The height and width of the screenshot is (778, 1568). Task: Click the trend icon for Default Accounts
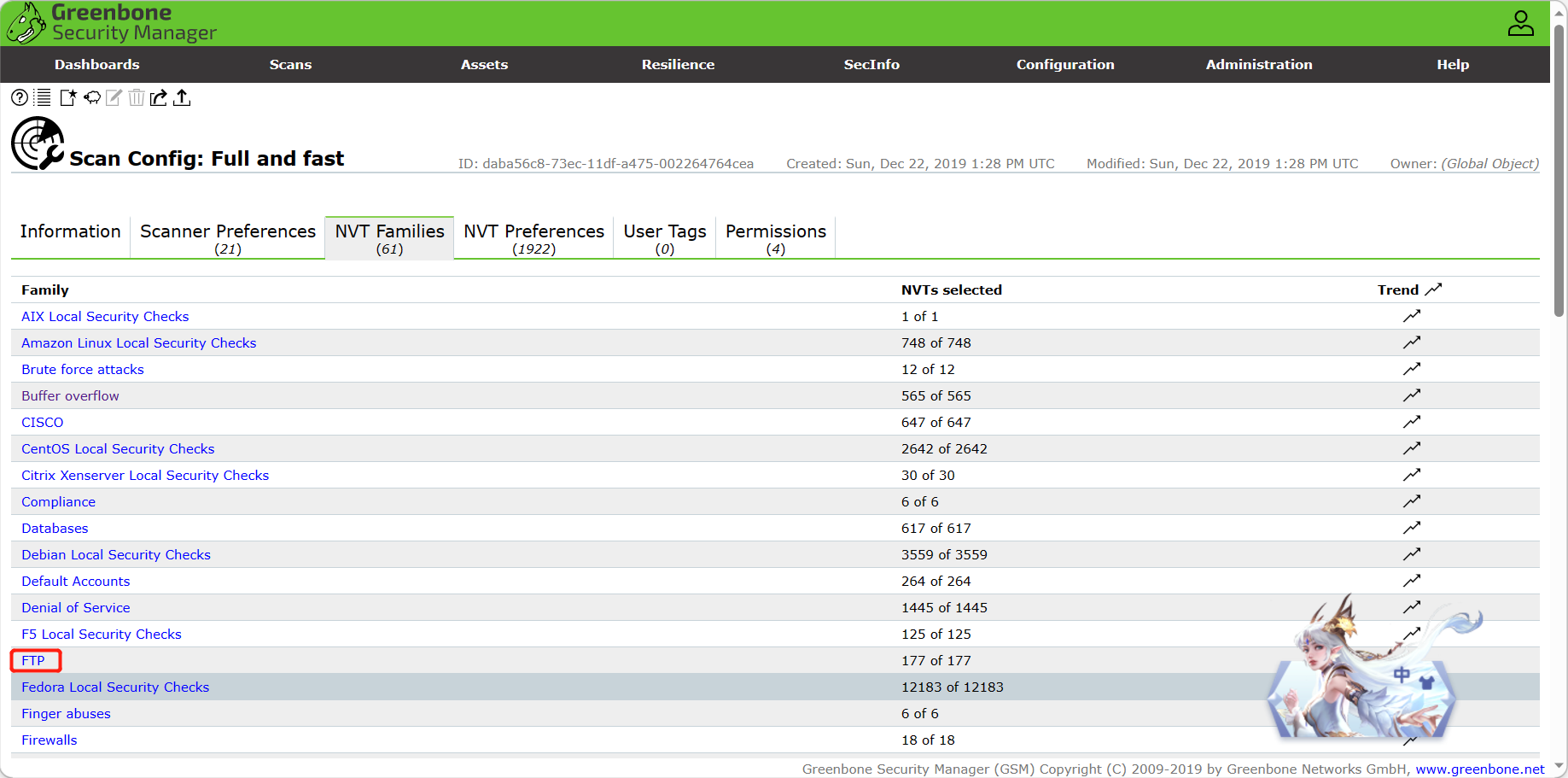point(1412,581)
